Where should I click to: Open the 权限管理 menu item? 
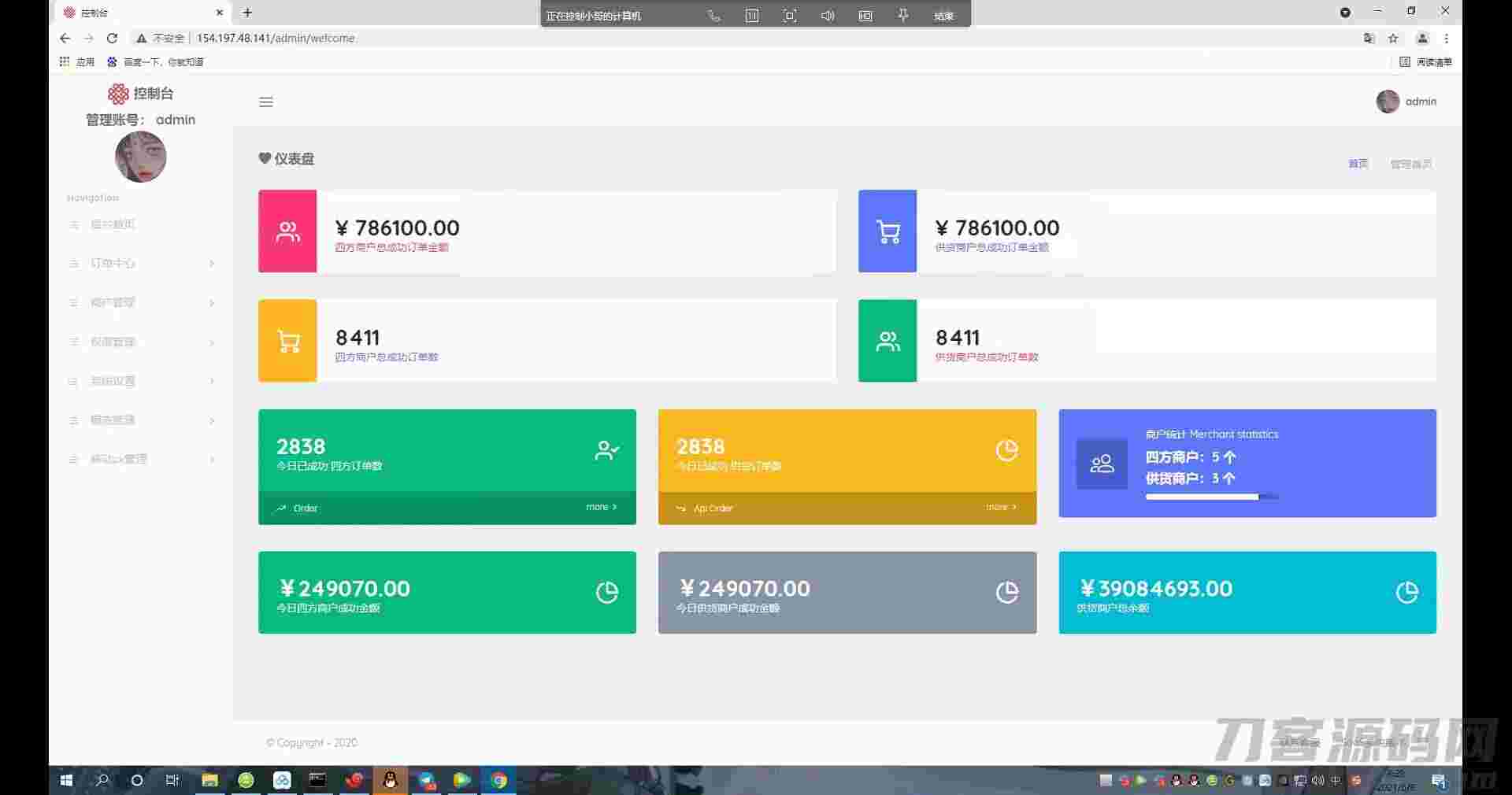click(x=142, y=342)
